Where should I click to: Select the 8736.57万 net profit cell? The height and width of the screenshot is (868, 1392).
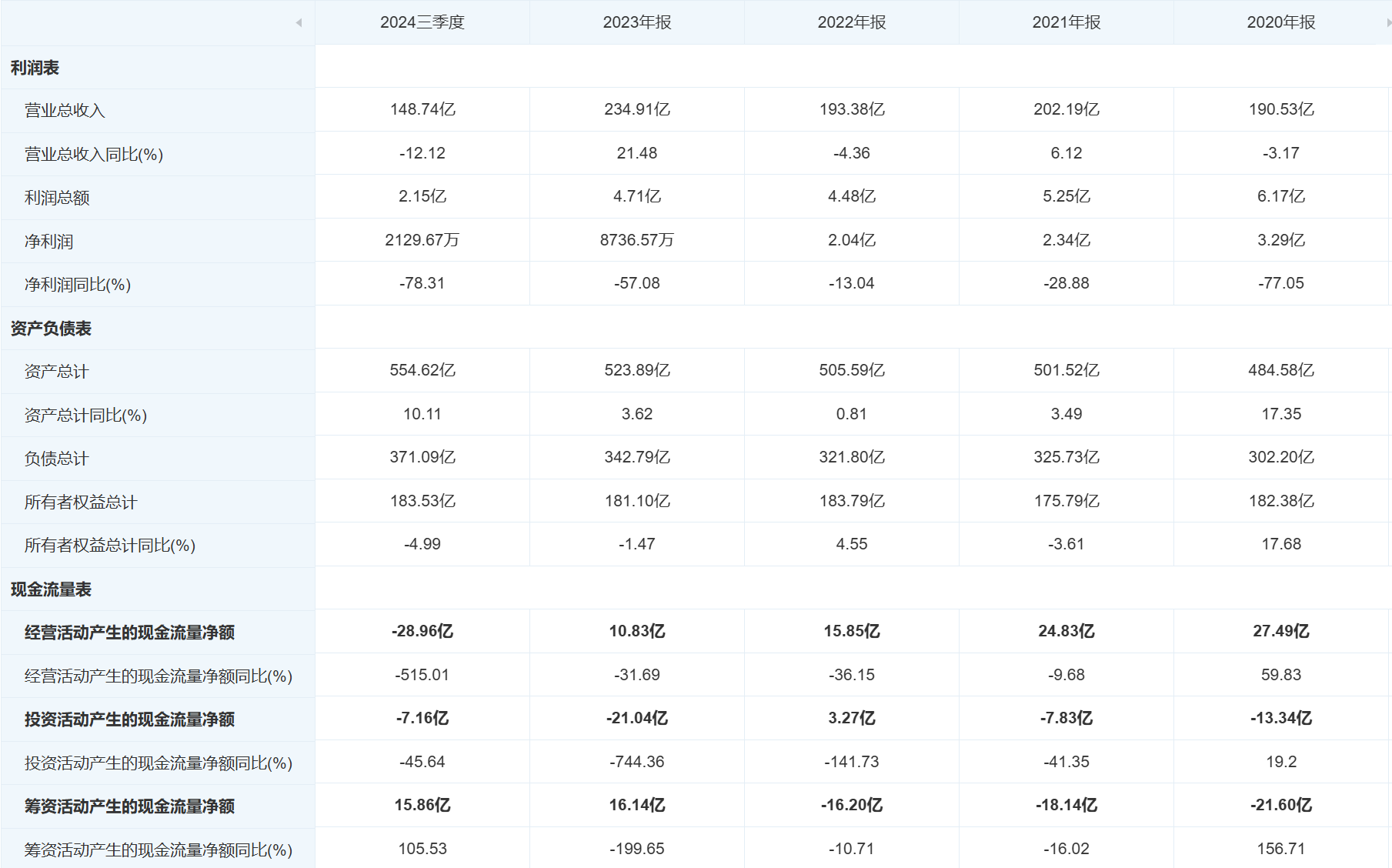[636, 240]
